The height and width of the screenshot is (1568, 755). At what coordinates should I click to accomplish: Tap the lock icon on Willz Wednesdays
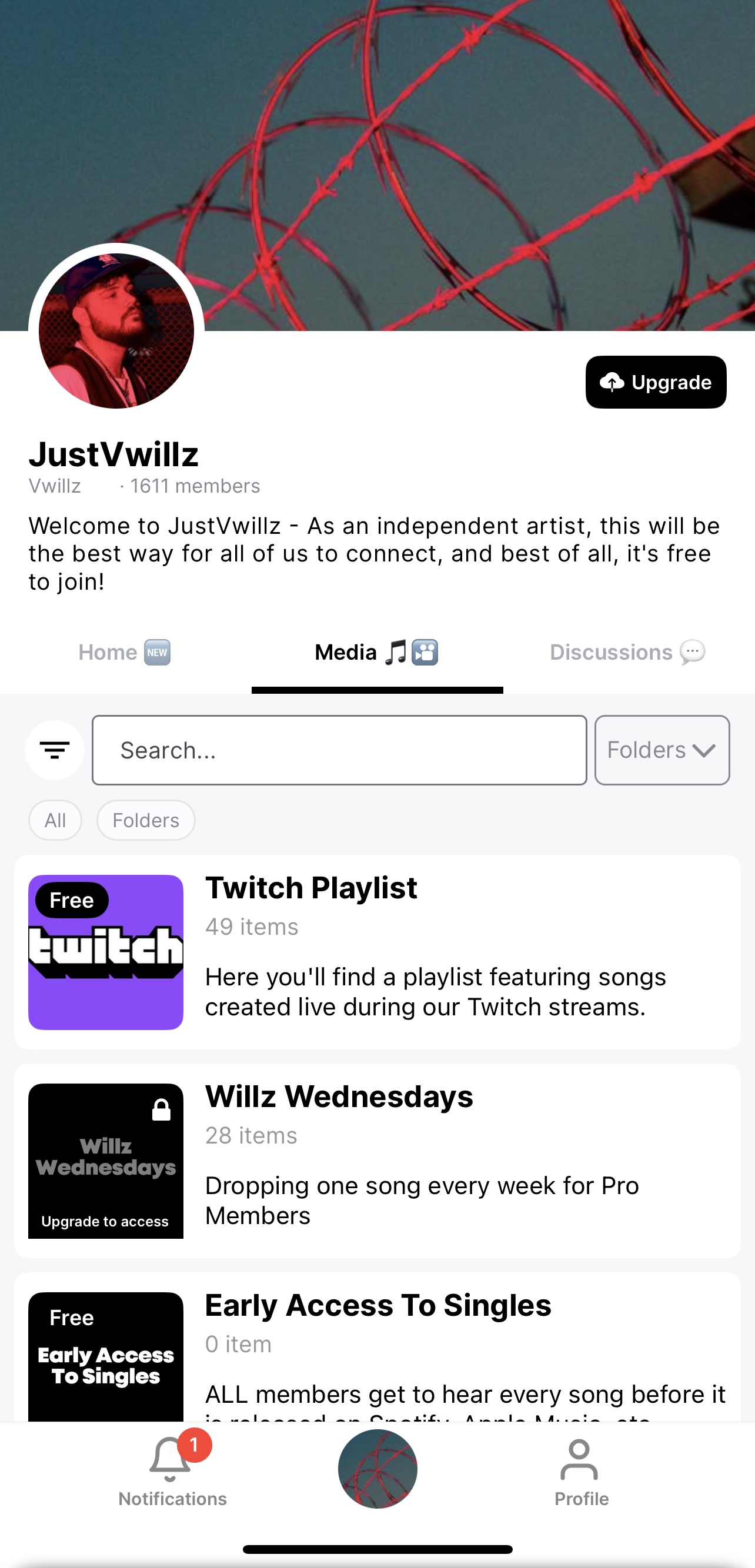click(x=161, y=1109)
